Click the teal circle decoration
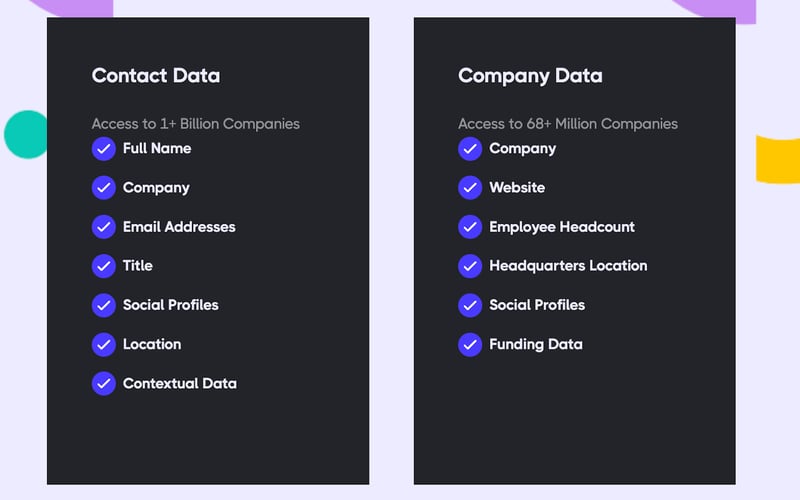This screenshot has width=800, height=500. pyautogui.click(x=24, y=134)
